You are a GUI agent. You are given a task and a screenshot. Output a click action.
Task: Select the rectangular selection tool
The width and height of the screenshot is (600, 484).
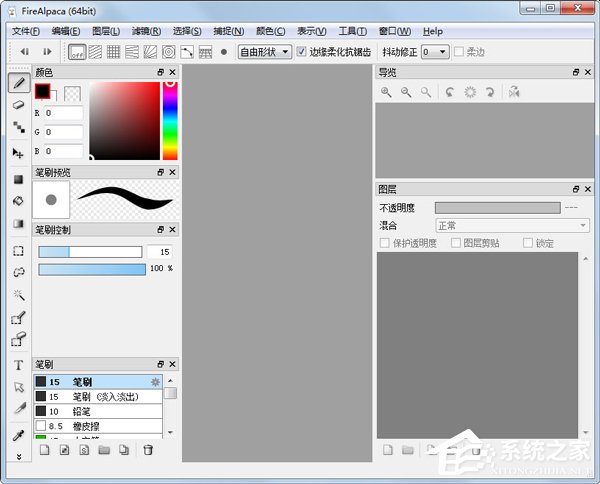point(18,250)
